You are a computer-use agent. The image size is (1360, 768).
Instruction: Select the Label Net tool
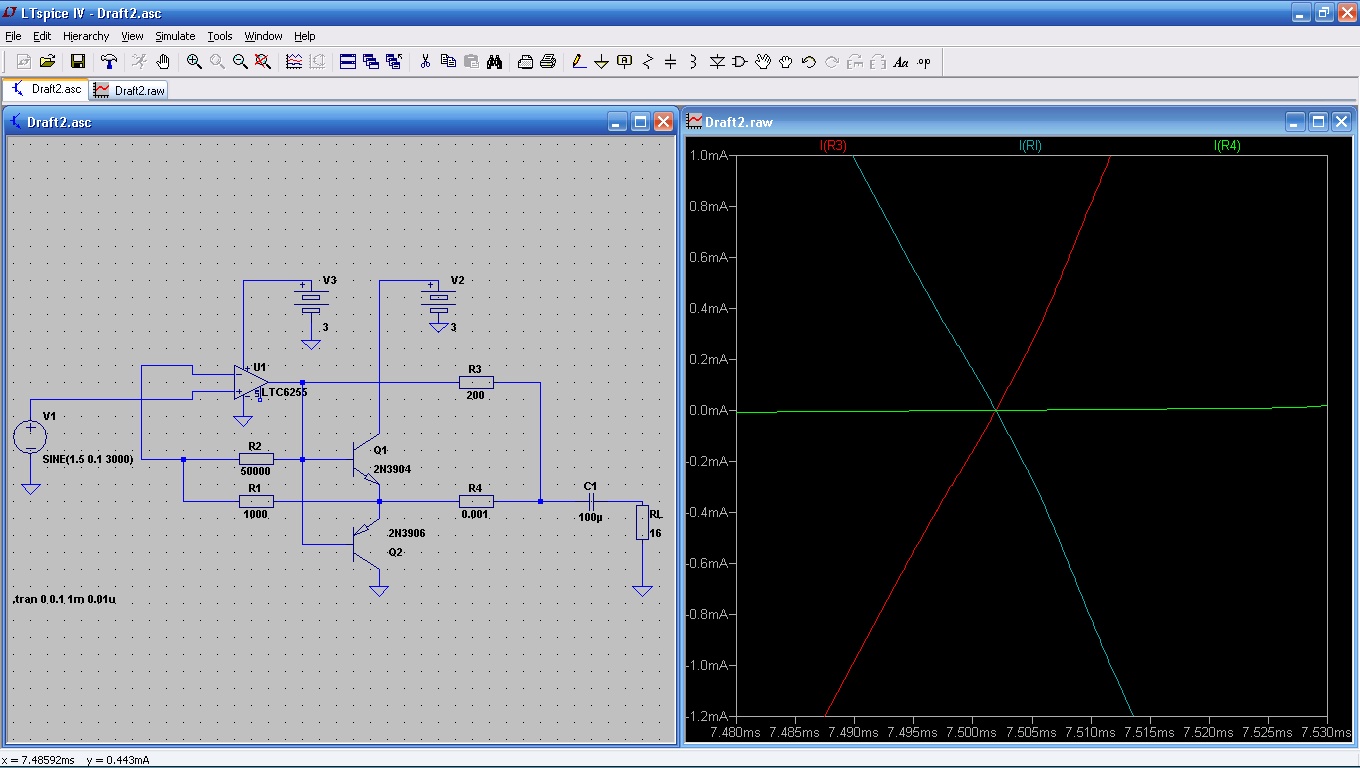coord(625,62)
